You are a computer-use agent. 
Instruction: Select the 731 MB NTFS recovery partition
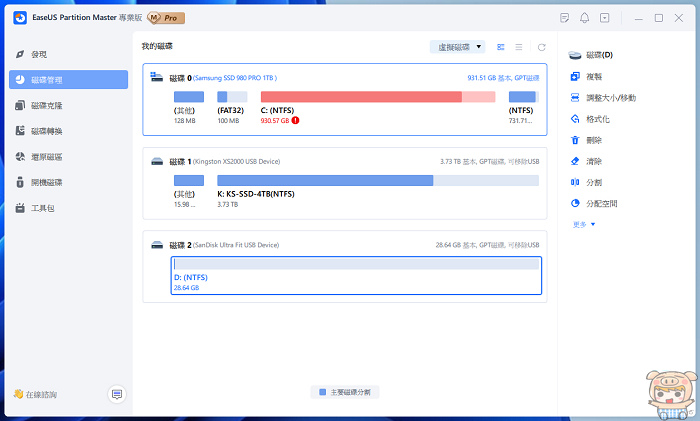(x=524, y=97)
